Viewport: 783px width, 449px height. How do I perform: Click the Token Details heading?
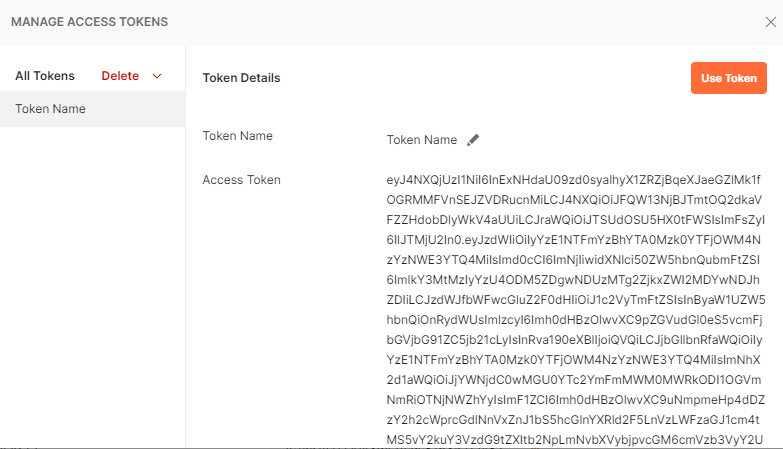tap(241, 78)
